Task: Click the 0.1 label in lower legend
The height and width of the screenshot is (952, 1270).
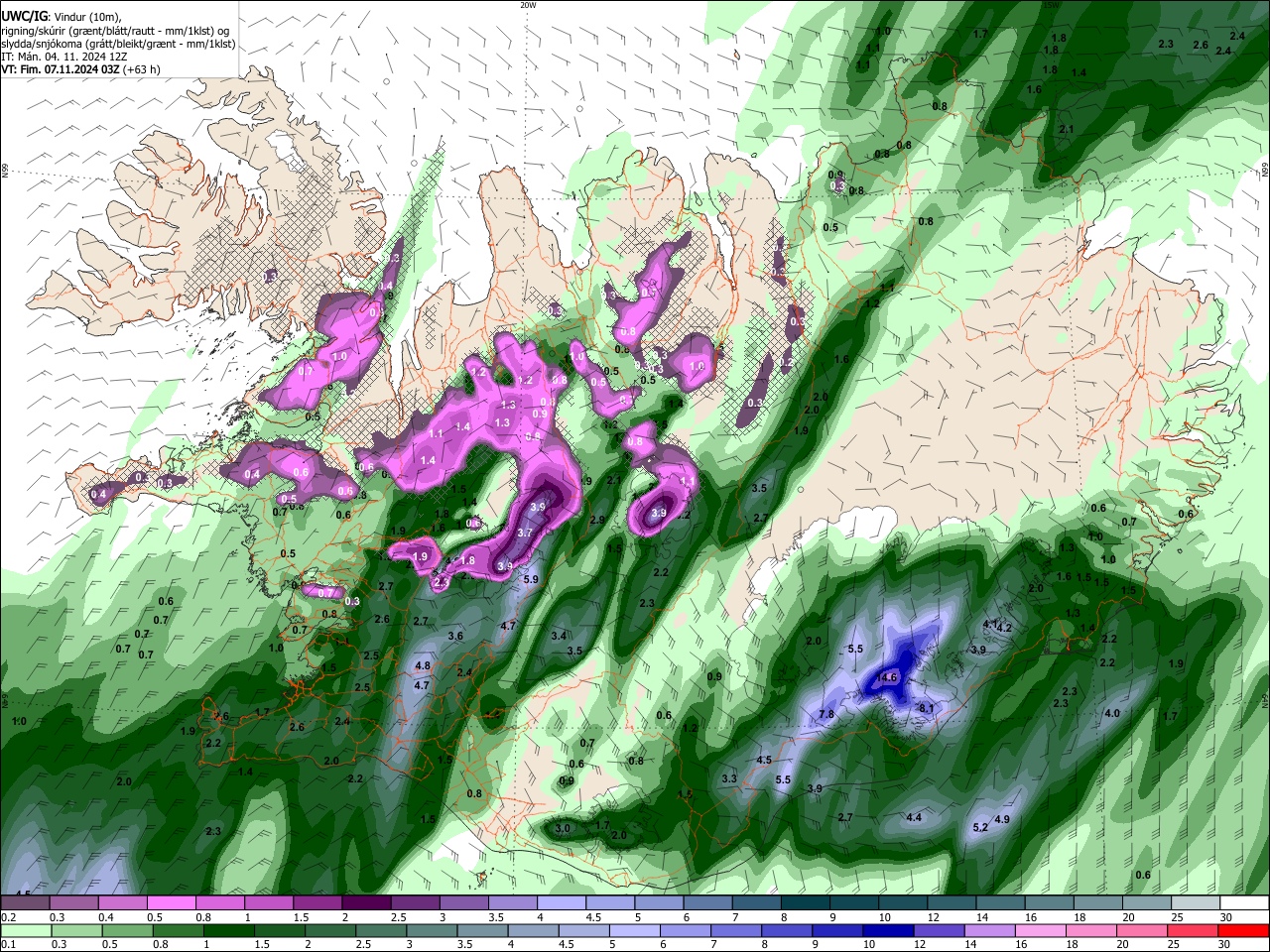Action: click(9, 945)
